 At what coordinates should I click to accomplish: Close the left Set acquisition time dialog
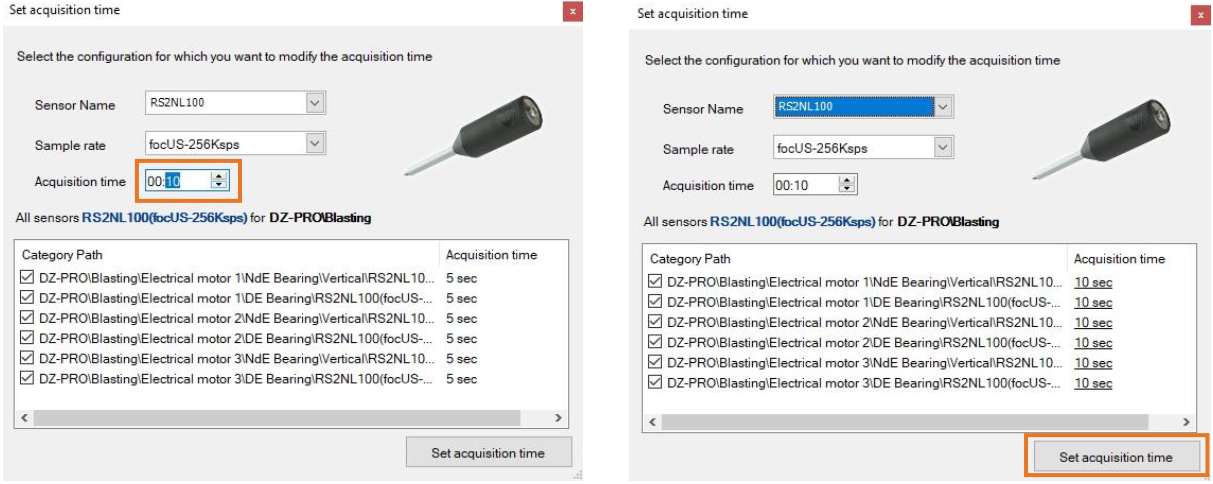tap(573, 11)
